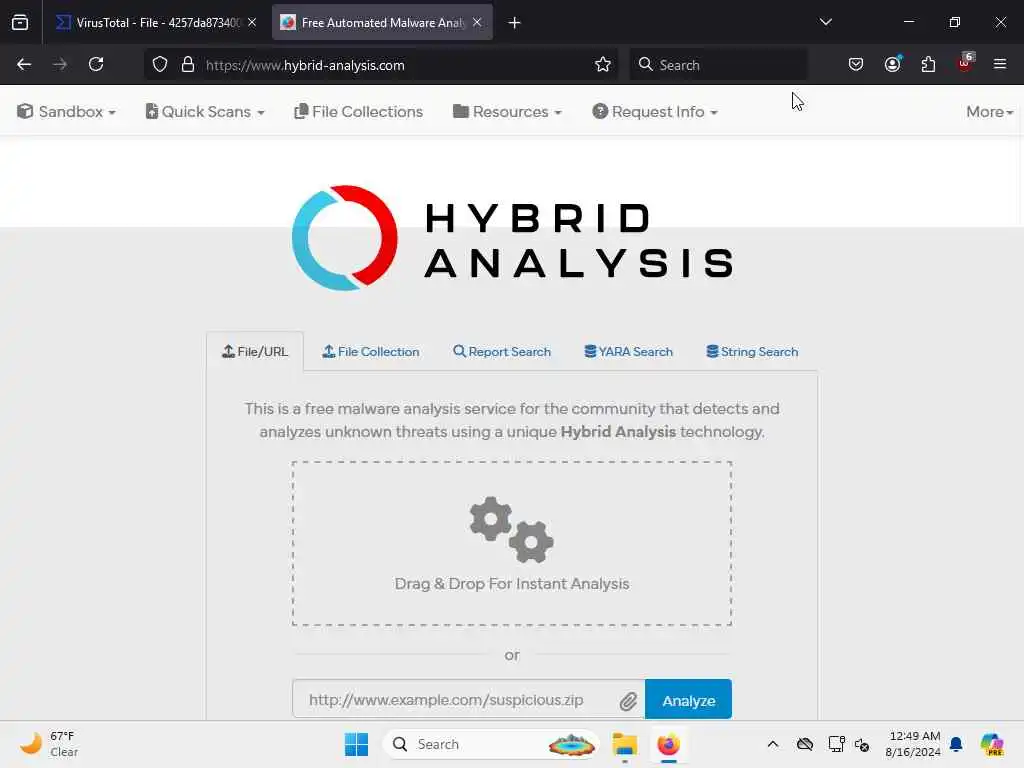The width and height of the screenshot is (1024, 768).
Task: Switch to the VirusTotal tab
Action: 157,22
